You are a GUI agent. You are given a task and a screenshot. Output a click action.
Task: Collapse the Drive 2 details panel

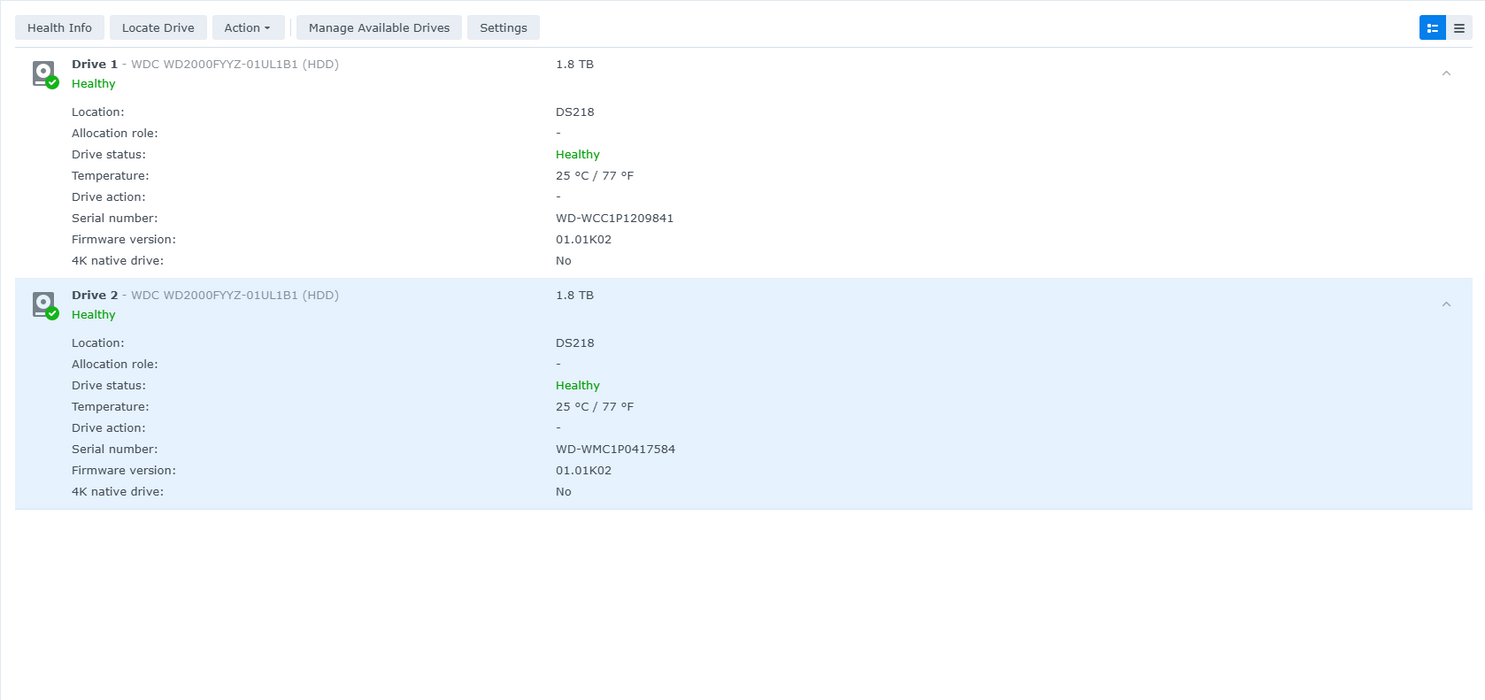click(1445, 303)
